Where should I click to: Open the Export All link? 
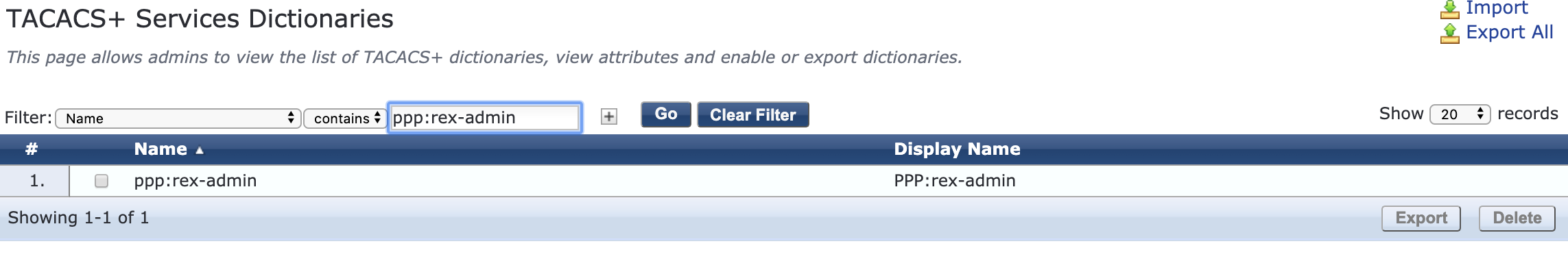[1510, 32]
